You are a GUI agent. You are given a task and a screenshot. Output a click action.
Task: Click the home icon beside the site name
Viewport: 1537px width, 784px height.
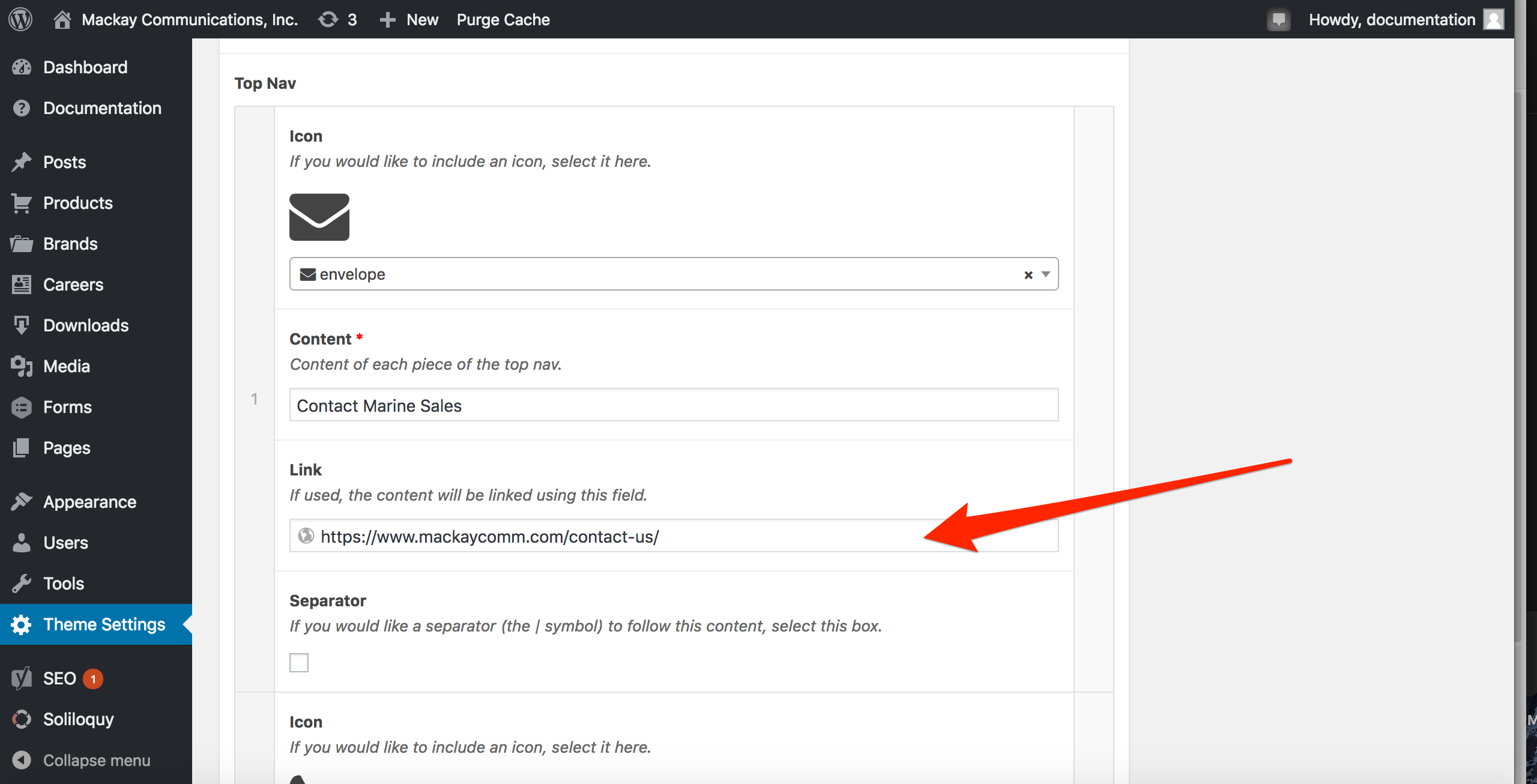click(x=62, y=19)
